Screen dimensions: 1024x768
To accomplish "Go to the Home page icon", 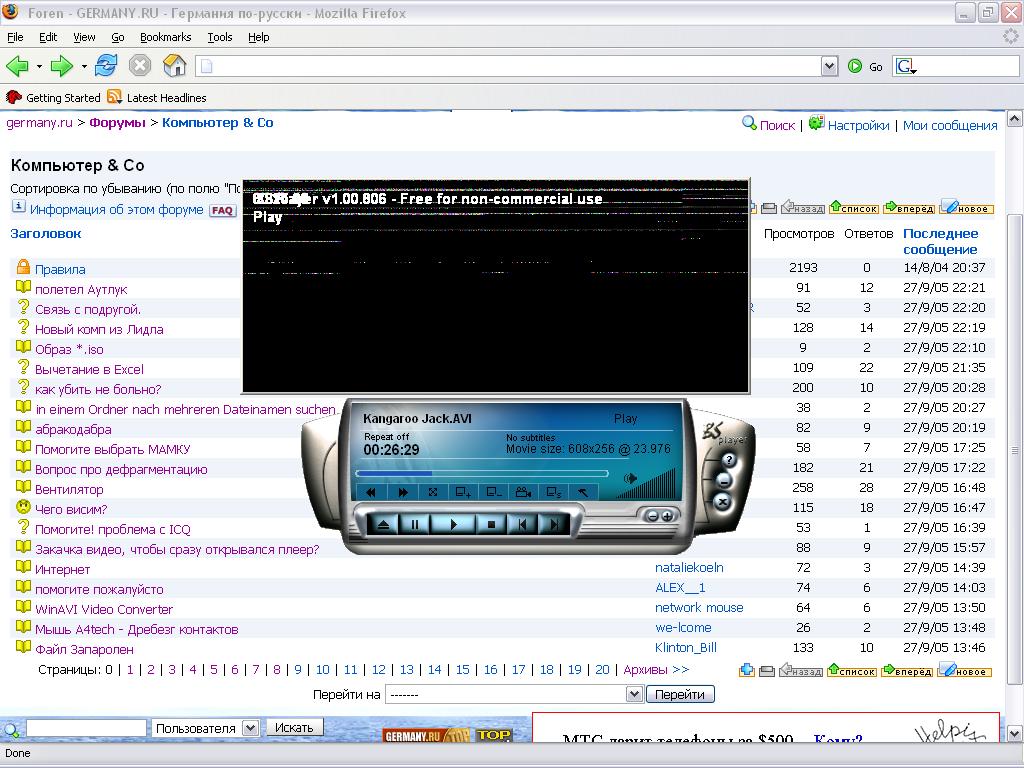I will (x=174, y=65).
